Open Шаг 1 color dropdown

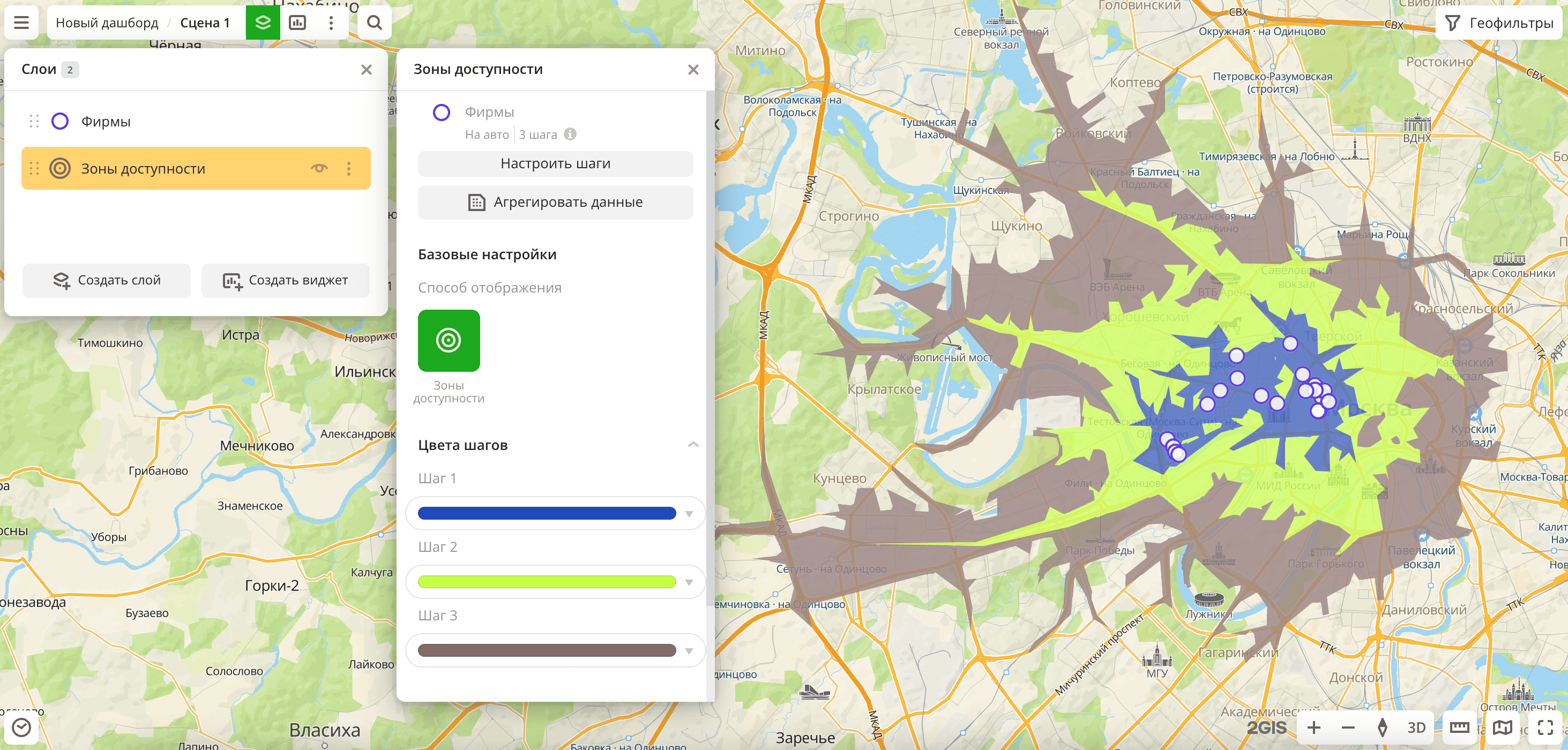(x=689, y=513)
